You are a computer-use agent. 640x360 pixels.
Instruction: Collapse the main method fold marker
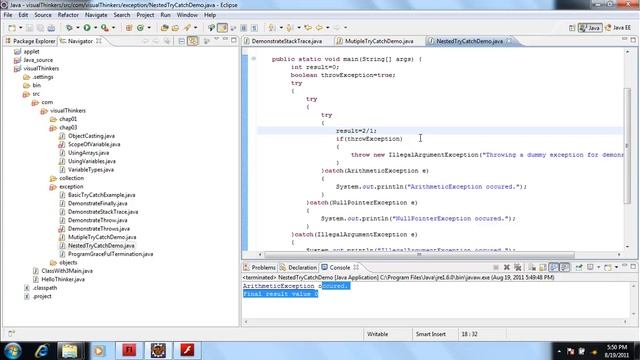[x=253, y=59]
